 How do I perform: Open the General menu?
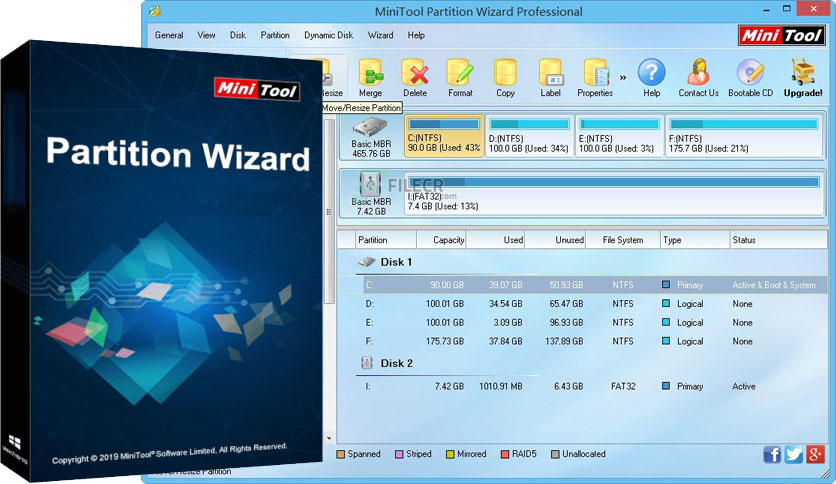click(169, 35)
